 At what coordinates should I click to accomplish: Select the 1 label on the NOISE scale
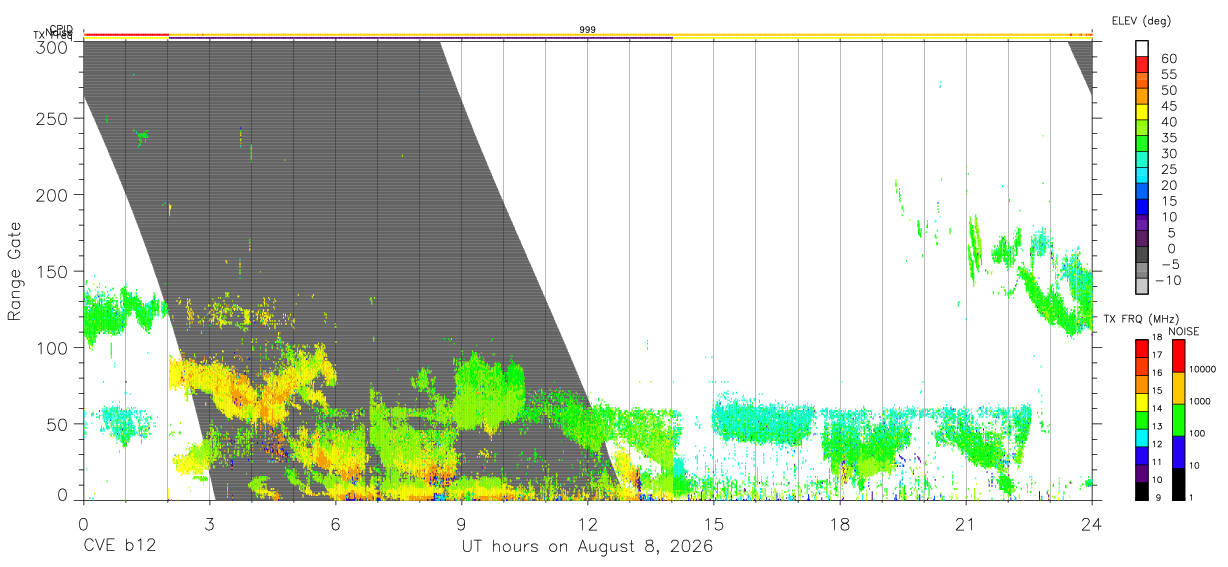(x=1192, y=498)
